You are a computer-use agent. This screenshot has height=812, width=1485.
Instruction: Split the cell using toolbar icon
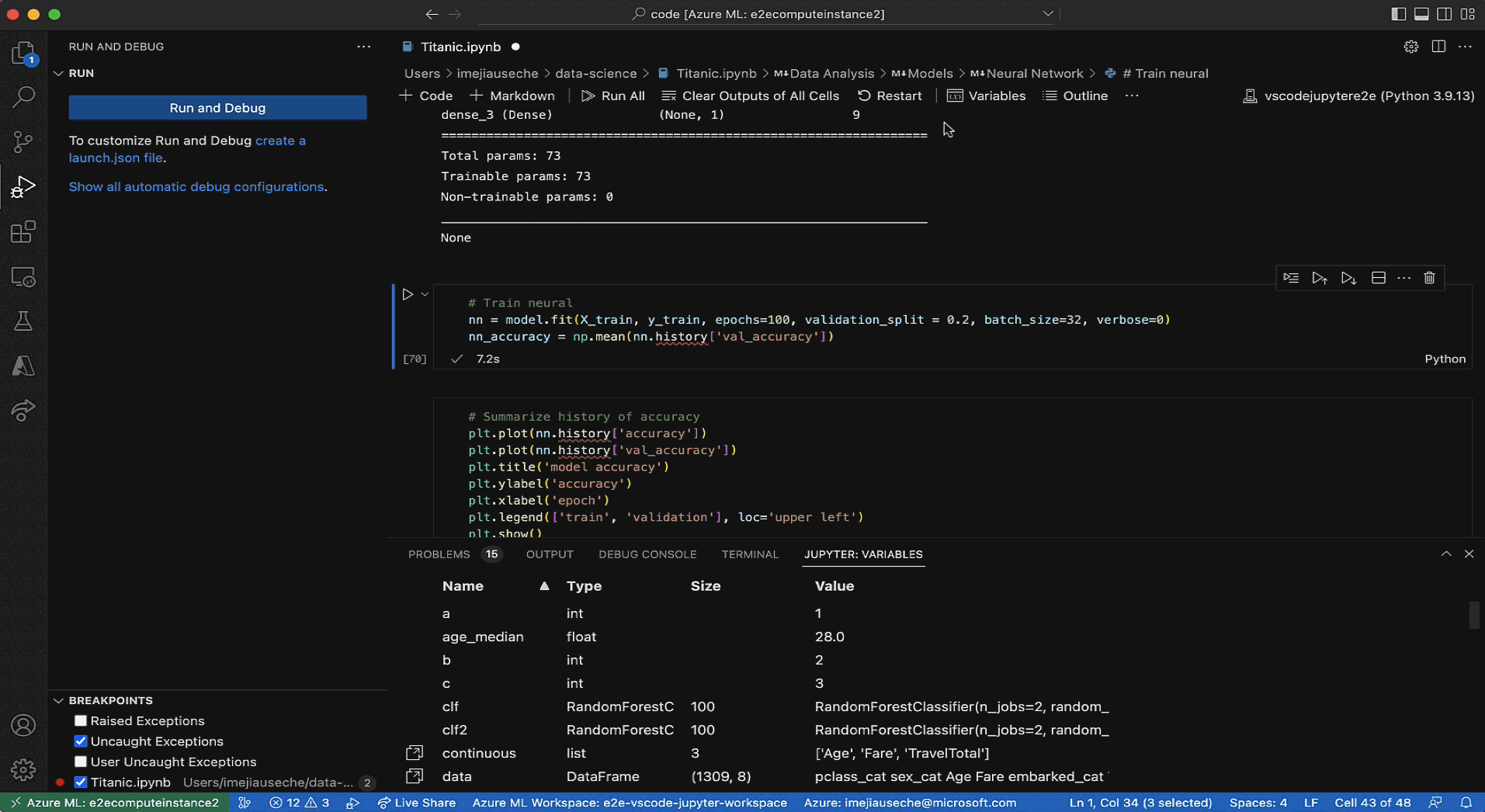[1379, 278]
